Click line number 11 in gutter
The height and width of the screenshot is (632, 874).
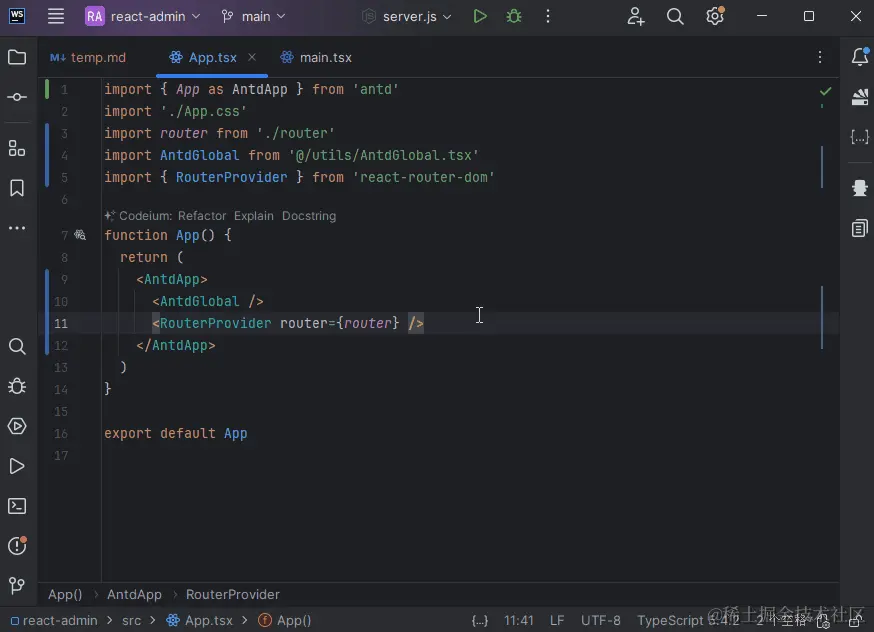pyautogui.click(x=61, y=323)
